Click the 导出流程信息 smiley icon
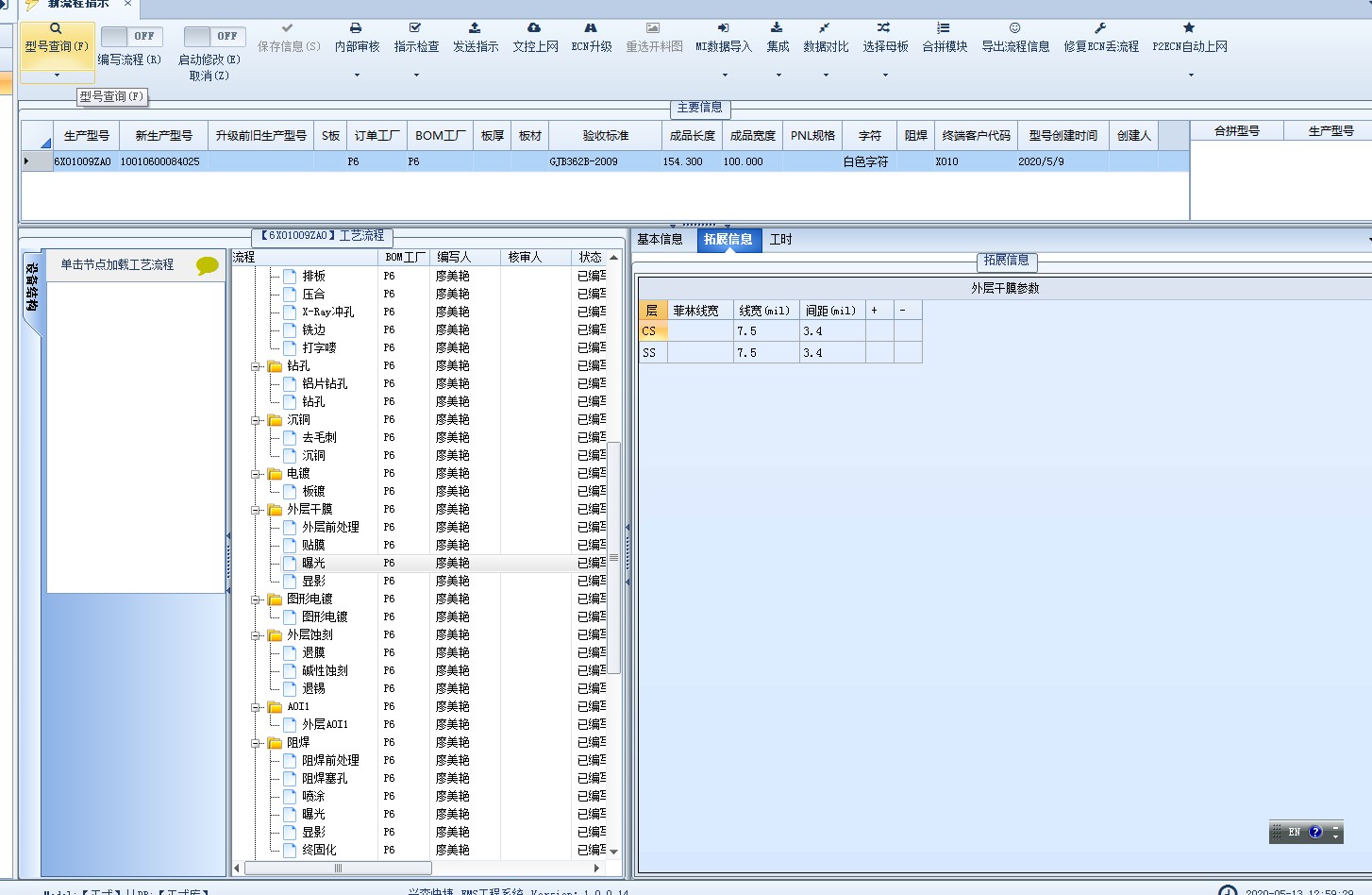 click(1014, 28)
